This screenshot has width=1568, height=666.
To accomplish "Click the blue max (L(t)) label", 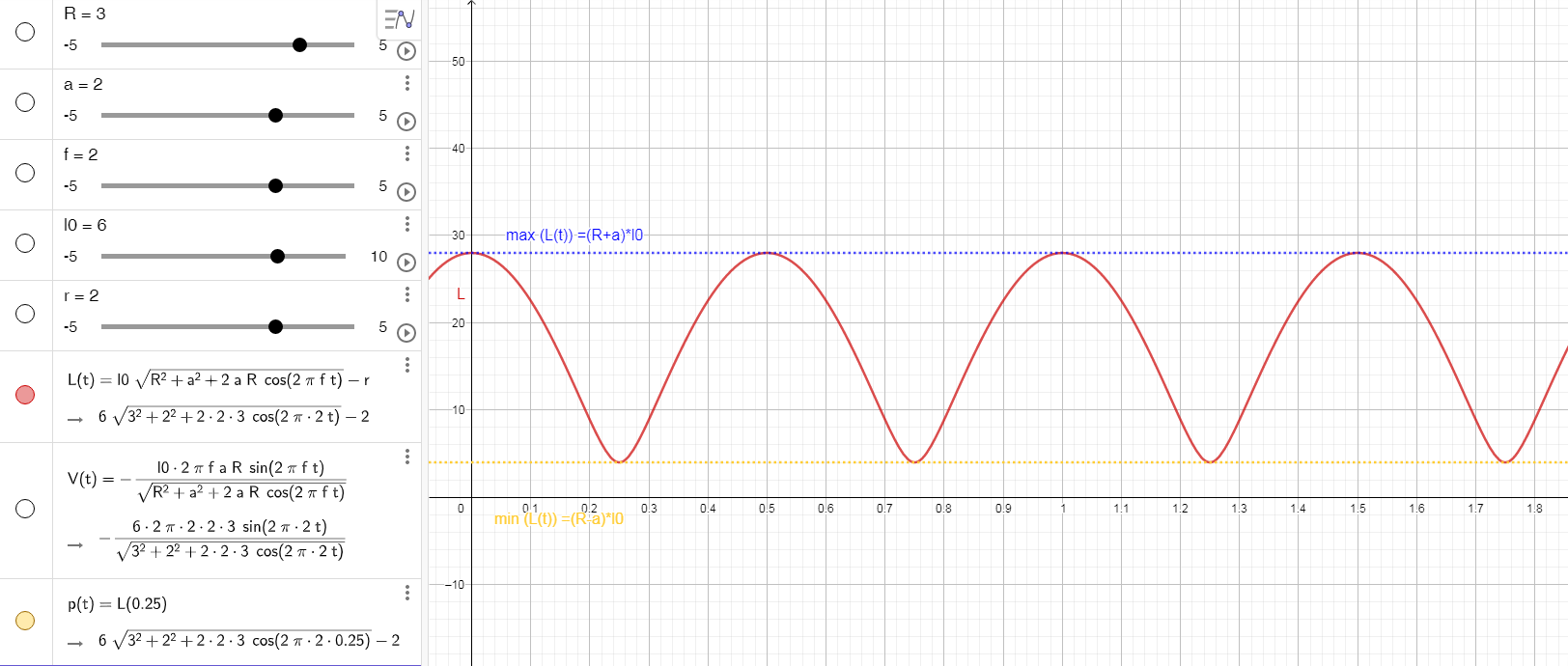I will (574, 236).
